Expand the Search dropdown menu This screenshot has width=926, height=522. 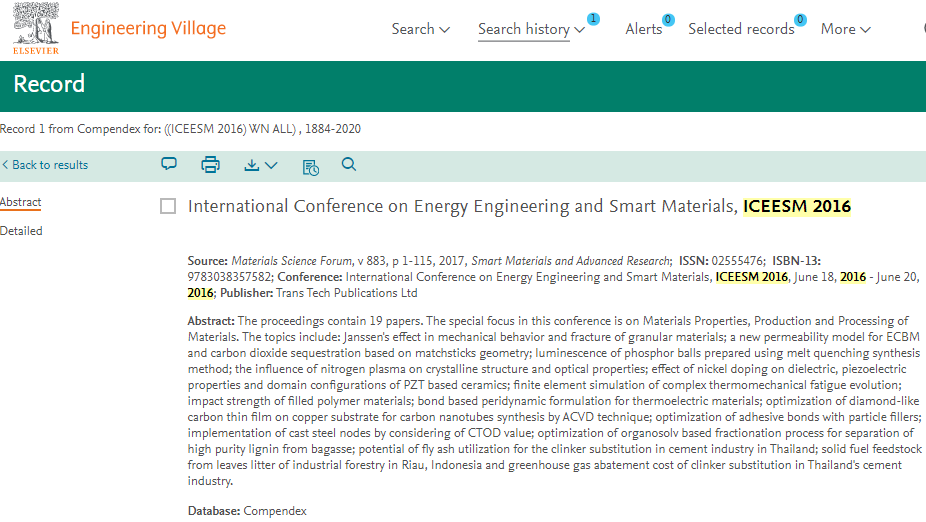[x=420, y=29]
